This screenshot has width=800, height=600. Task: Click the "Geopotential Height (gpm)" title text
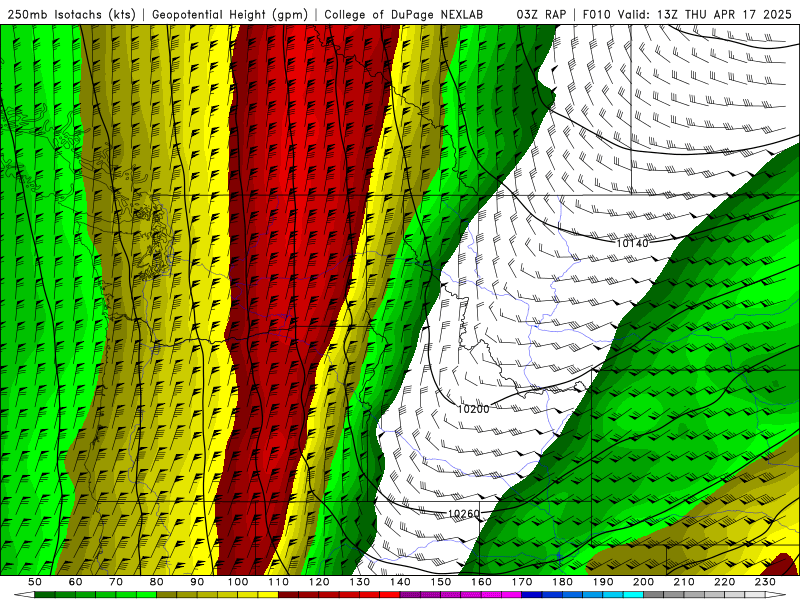(230, 14)
